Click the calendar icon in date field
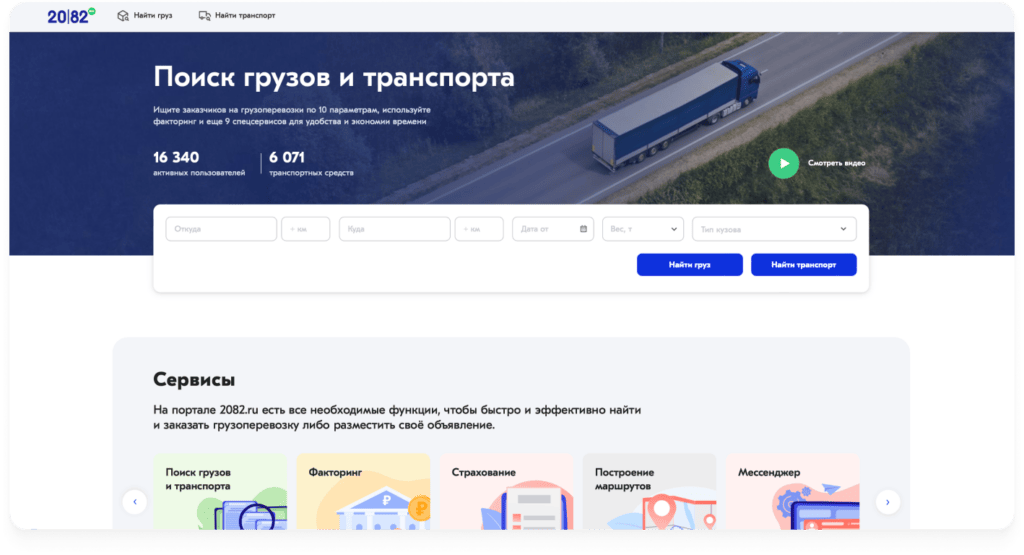 [583, 229]
